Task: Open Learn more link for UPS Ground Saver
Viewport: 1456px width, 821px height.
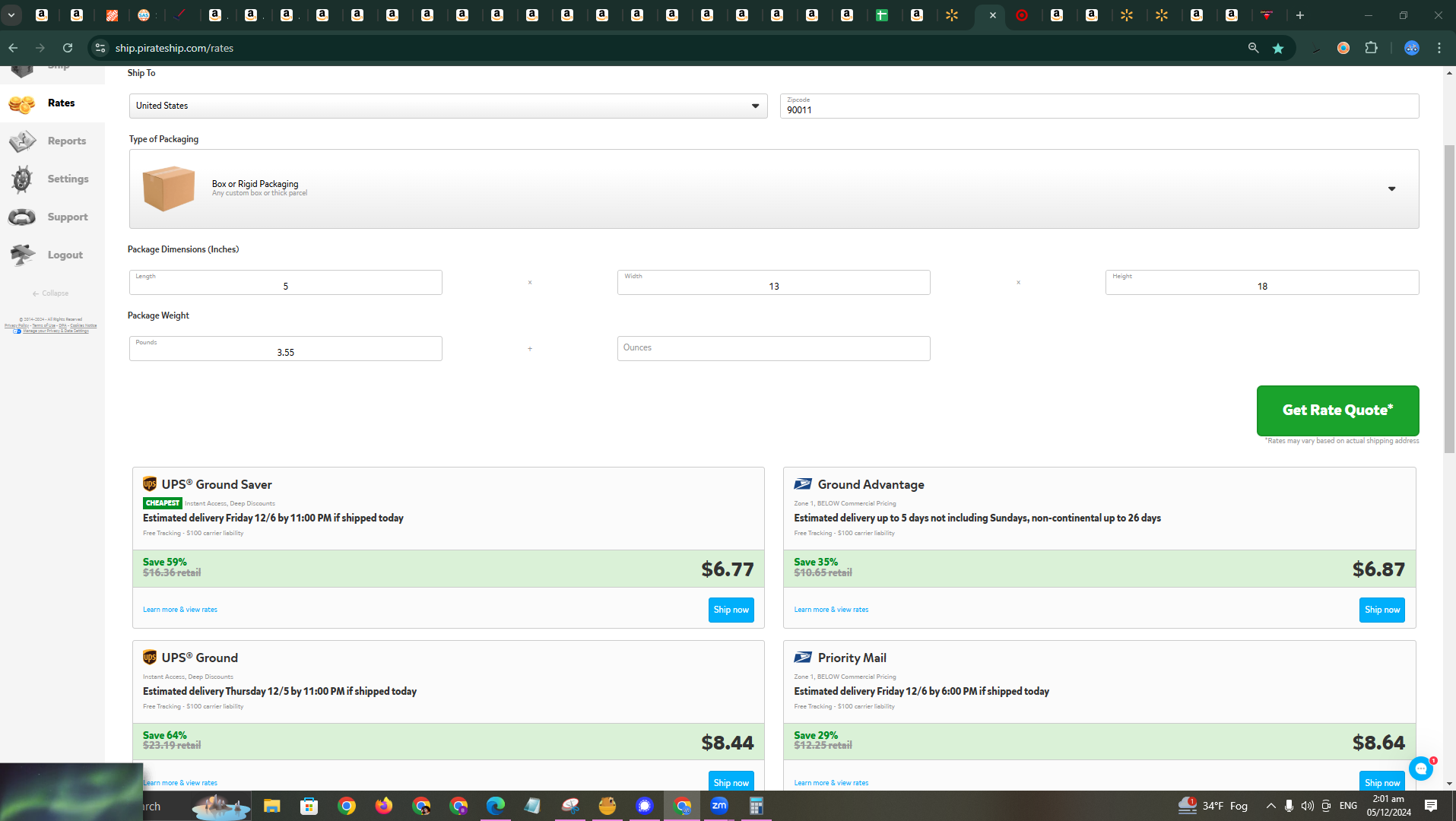Action: pos(180,610)
